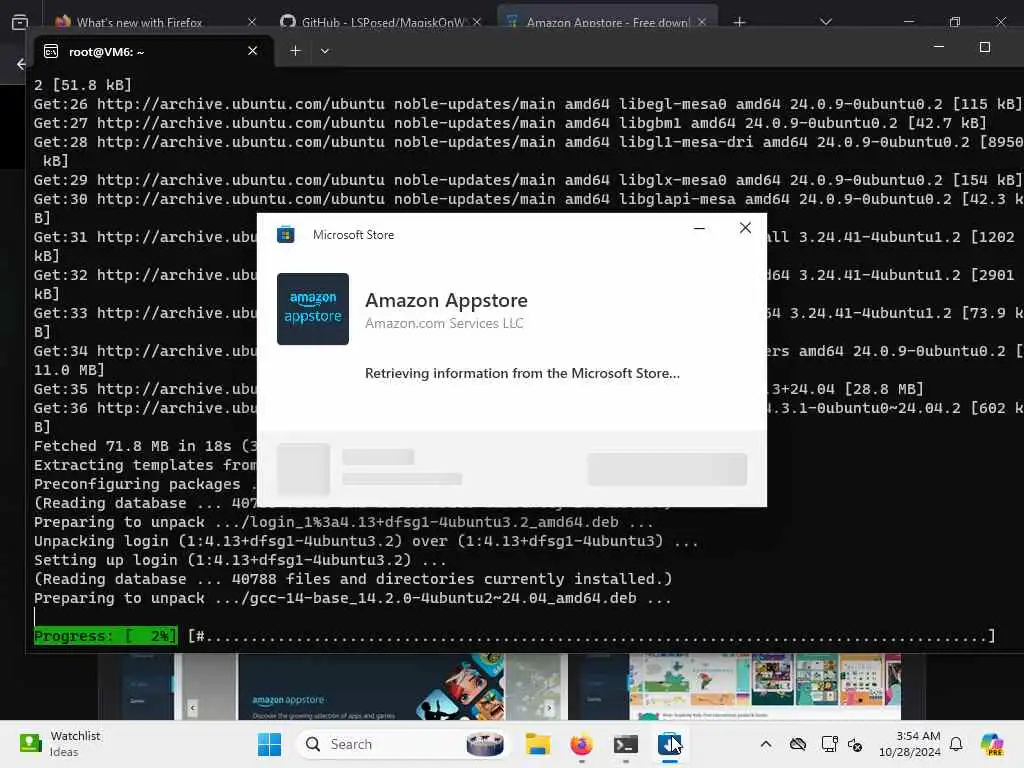The height and width of the screenshot is (768, 1024).
Task: Click the Microsoft Store installer taskbar icon
Action: point(669,744)
